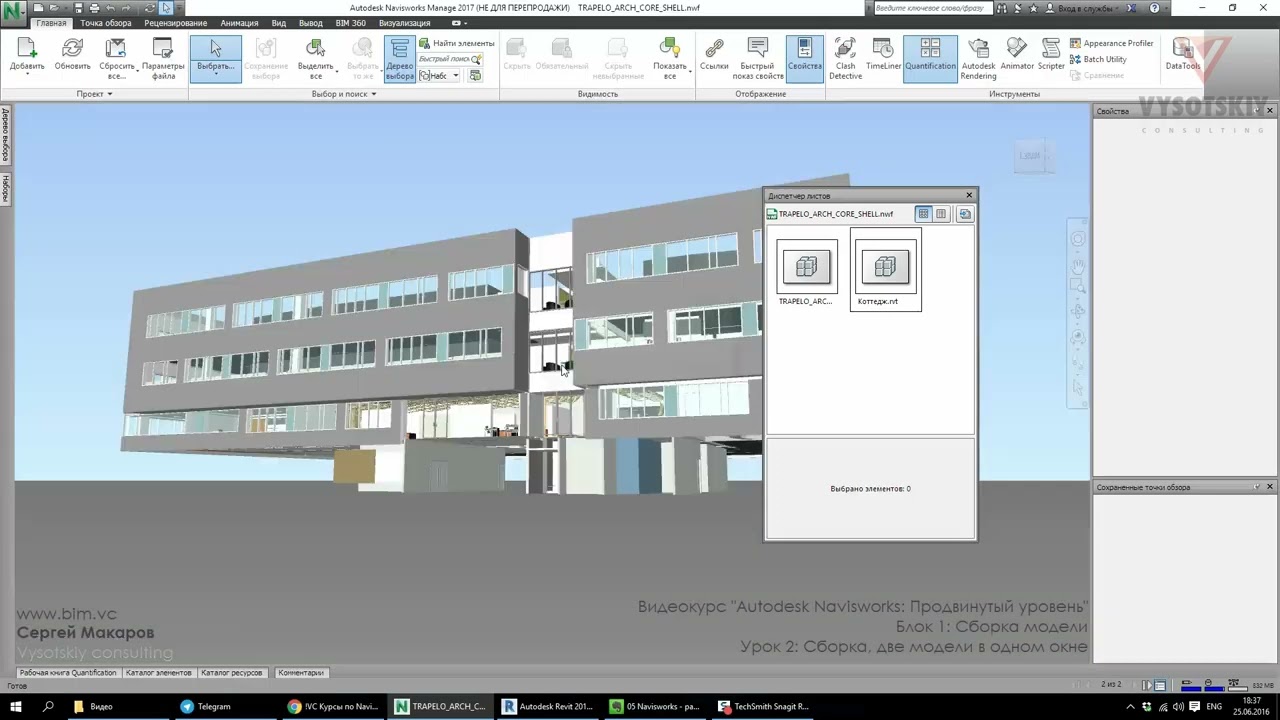
Task: Open the Комментарии tab
Action: point(301,673)
